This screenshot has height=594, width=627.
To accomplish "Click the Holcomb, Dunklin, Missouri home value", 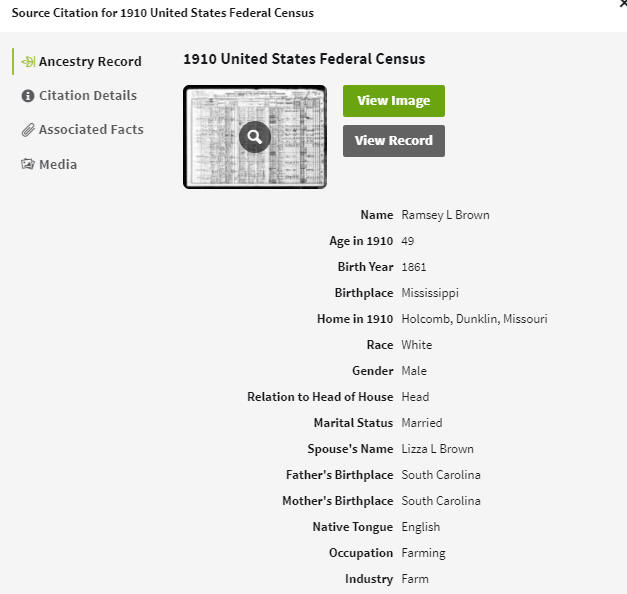I will point(474,319).
